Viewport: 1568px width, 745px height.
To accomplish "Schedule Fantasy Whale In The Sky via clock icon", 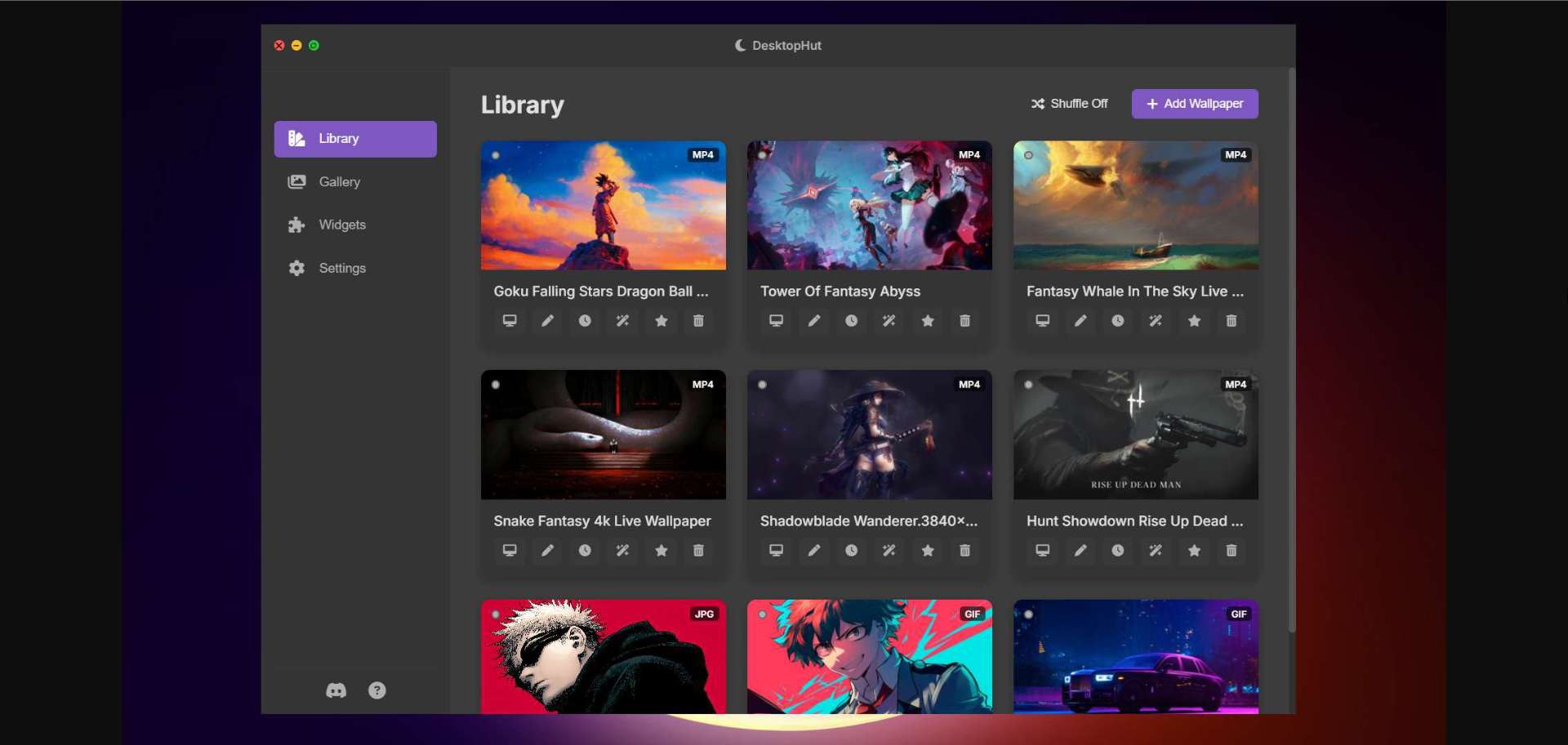I will [x=1118, y=321].
